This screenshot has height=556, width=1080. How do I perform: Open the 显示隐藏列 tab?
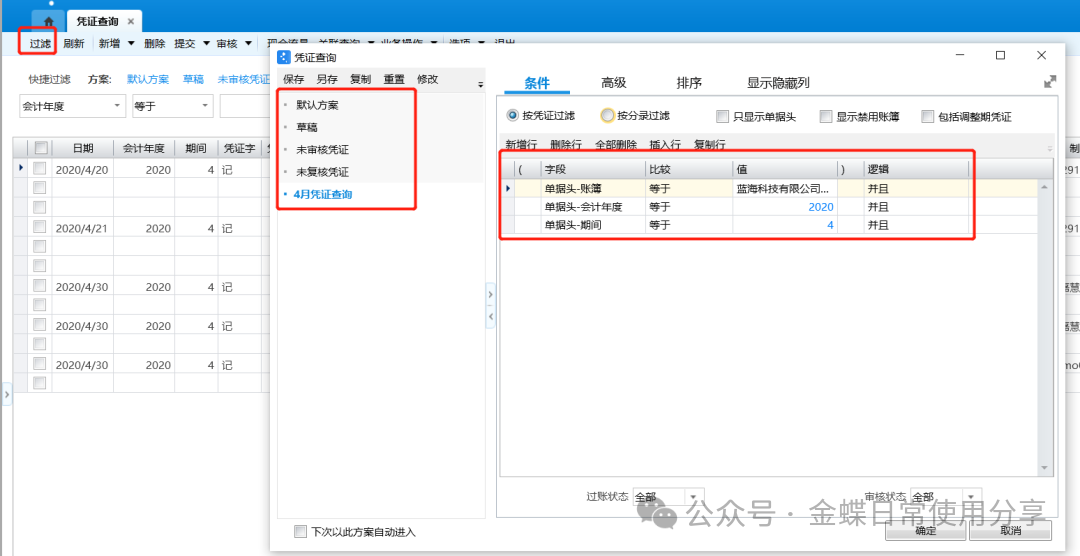778,83
